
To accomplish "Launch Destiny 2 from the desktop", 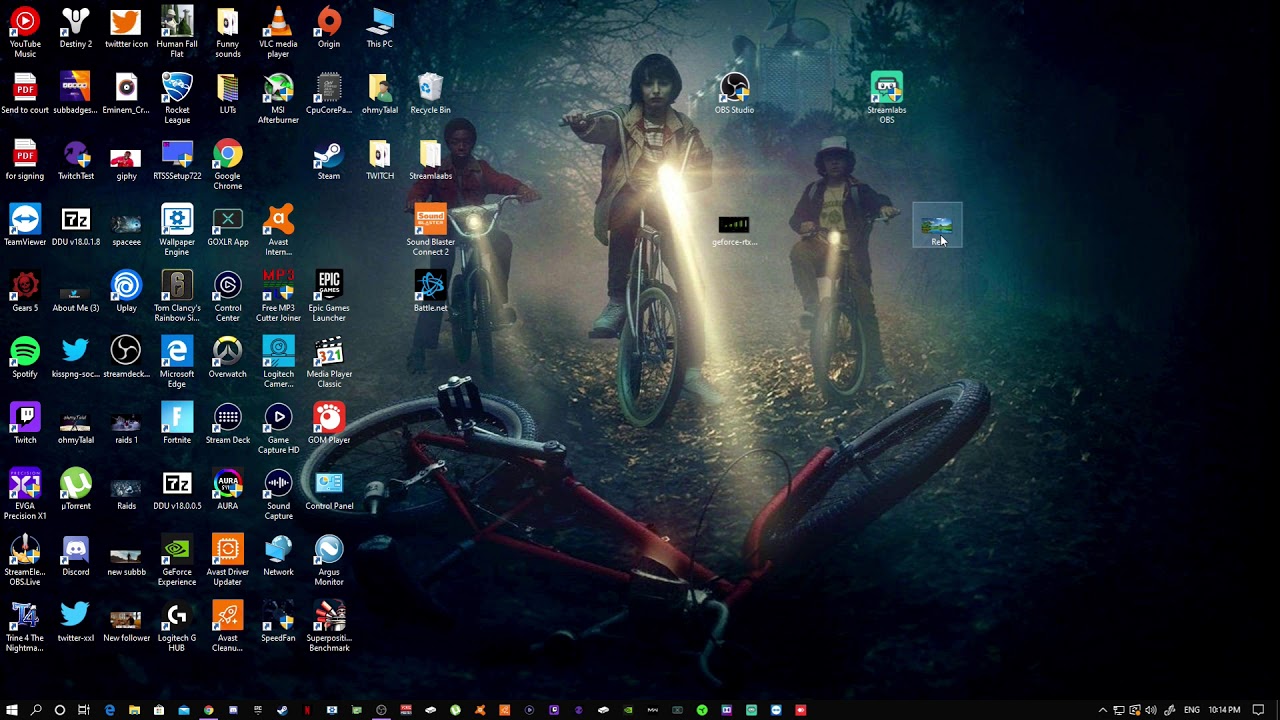I will [75, 28].
